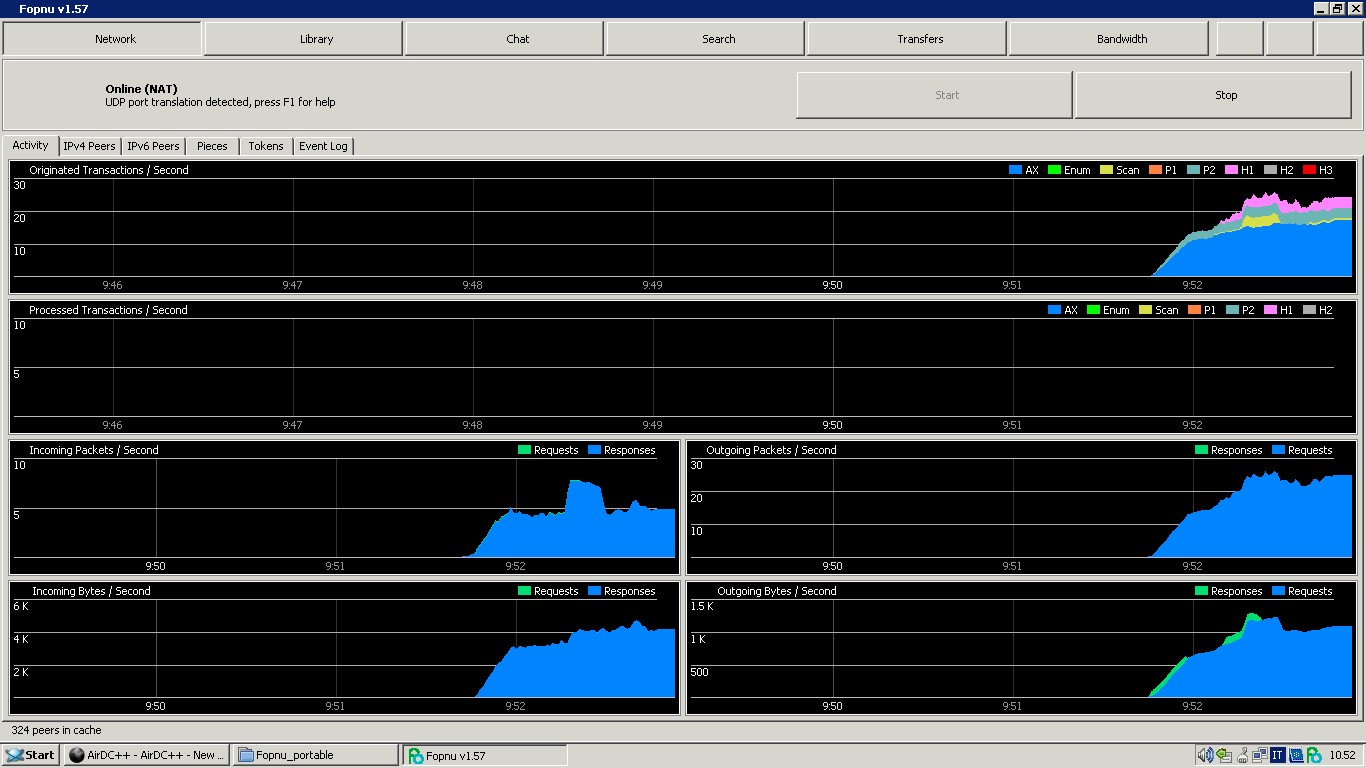Click Responses swatch in Incoming Packets legend
The height and width of the screenshot is (768, 1366).
594,450
